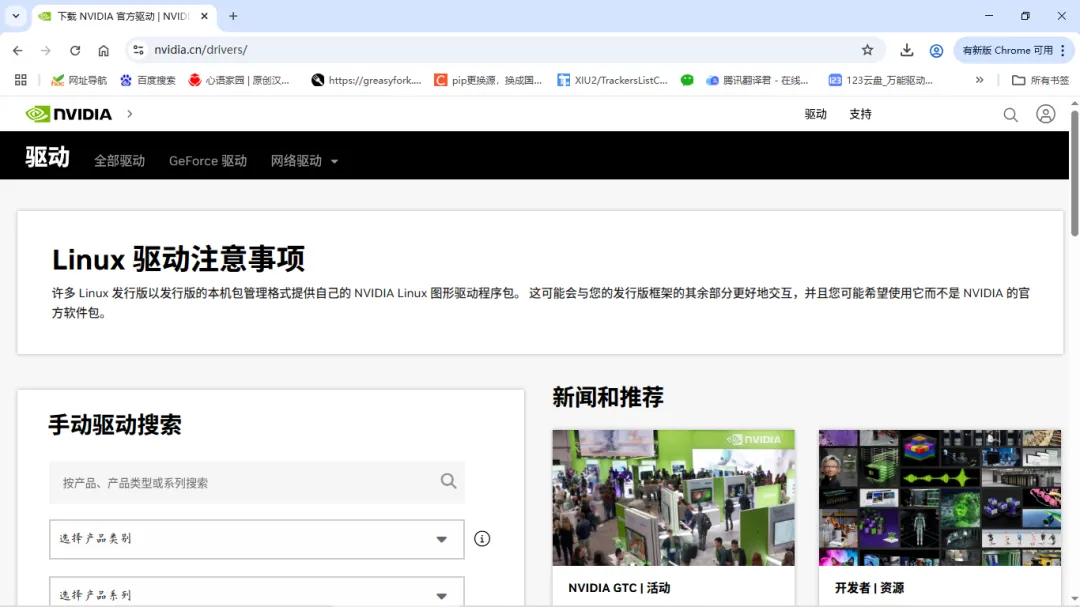Open the 选择产品类别 dropdown
The height and width of the screenshot is (607, 1080).
(257, 539)
